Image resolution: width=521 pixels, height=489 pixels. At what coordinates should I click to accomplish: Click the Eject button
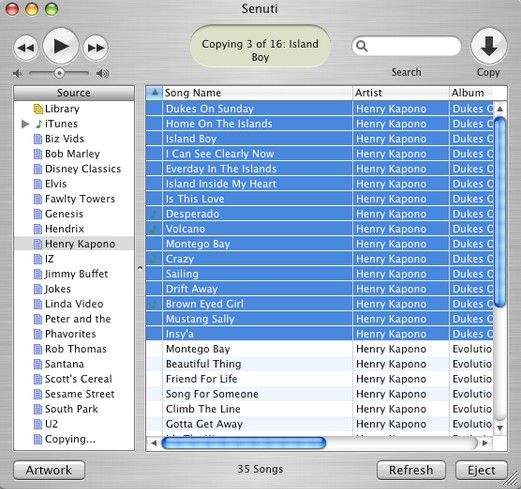coord(481,470)
